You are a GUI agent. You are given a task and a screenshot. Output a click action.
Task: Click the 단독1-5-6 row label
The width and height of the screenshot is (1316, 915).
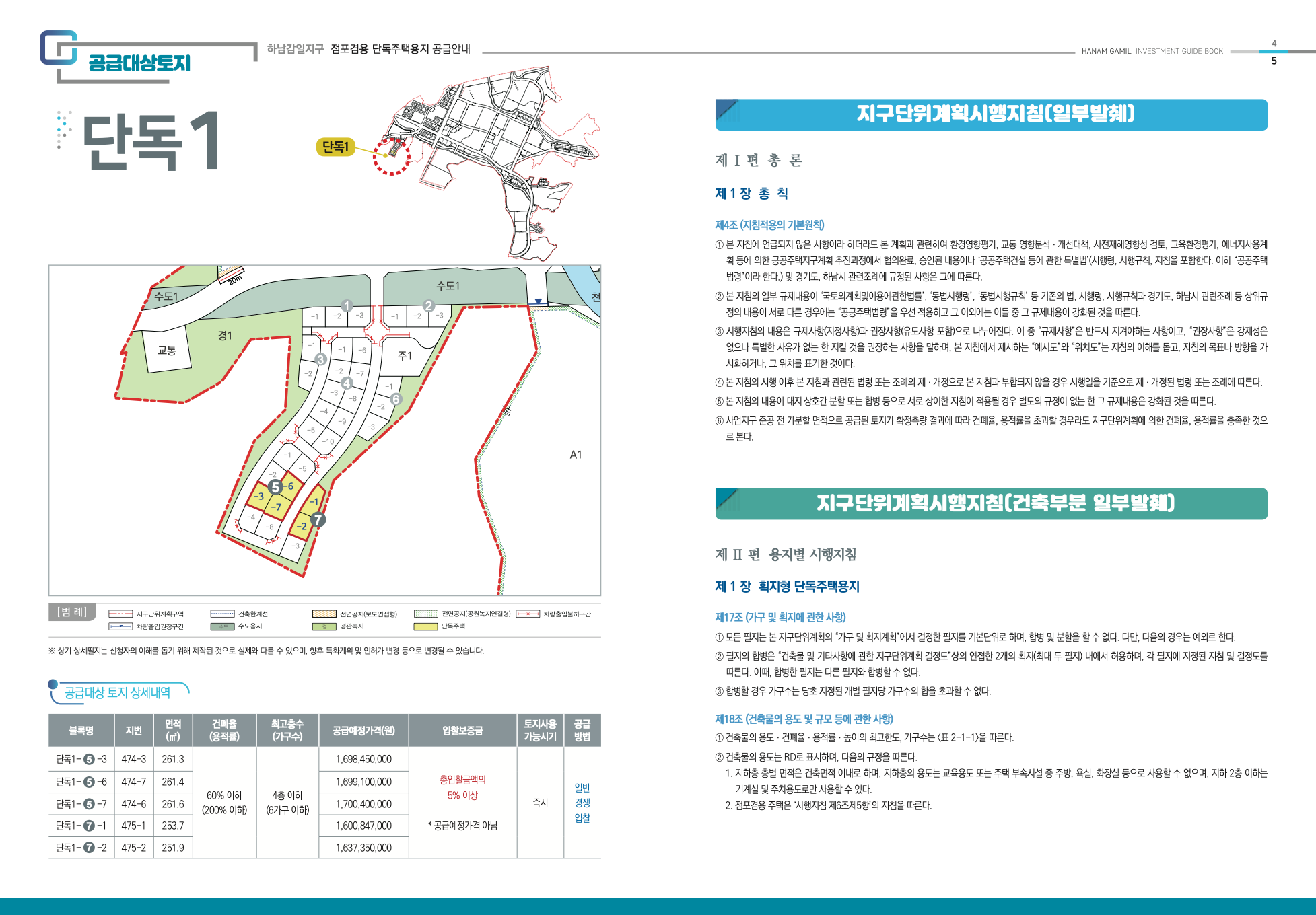81,782
